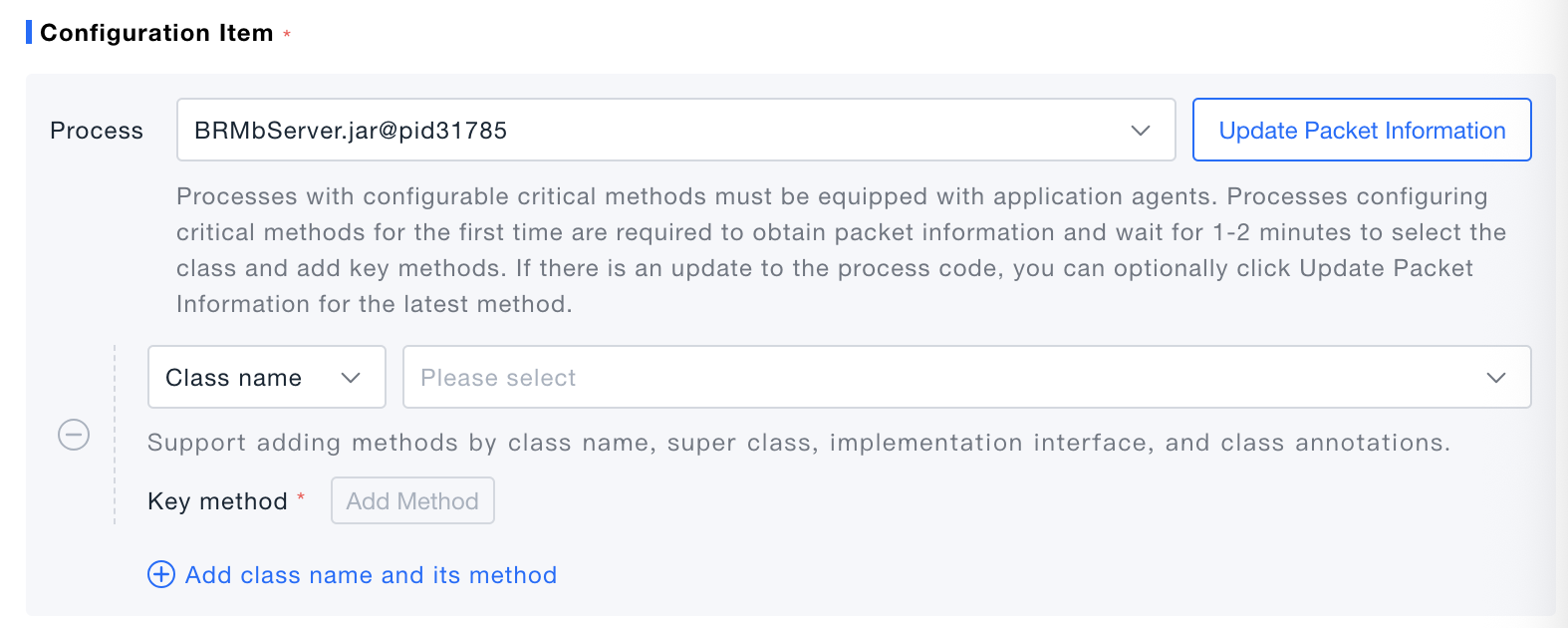Click red asterisk beside Configuration Item heading
This screenshot has width=1568, height=628.
pos(287,34)
